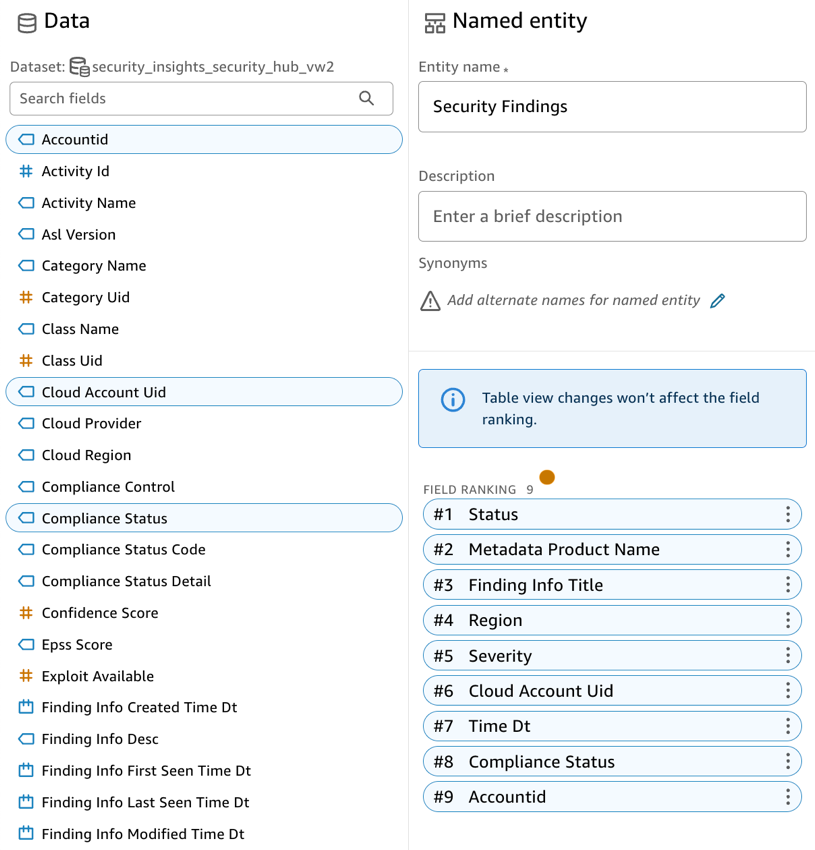The image size is (815, 850).
Task: Click the Description text box
Action: [612, 216]
